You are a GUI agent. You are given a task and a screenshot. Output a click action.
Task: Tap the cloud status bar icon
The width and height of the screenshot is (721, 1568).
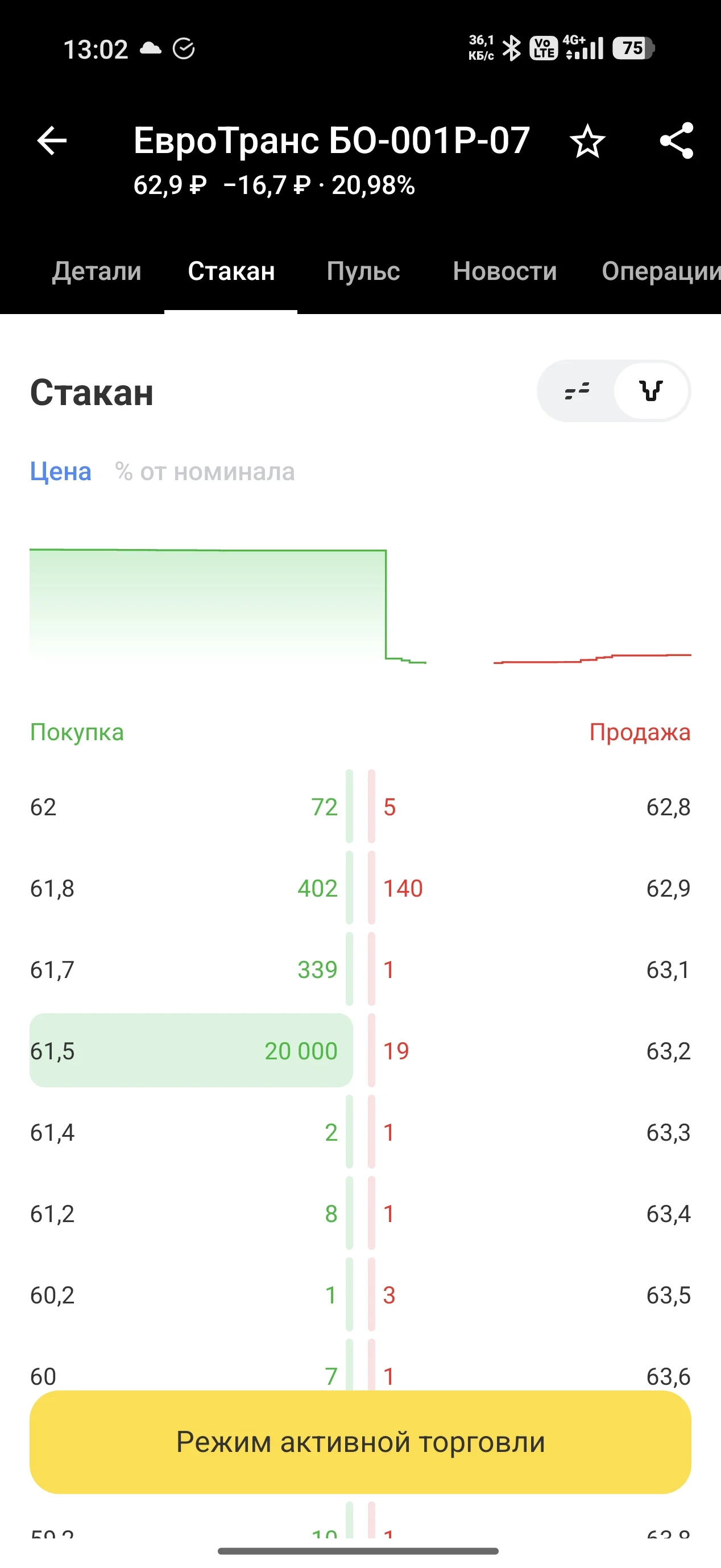(150, 48)
